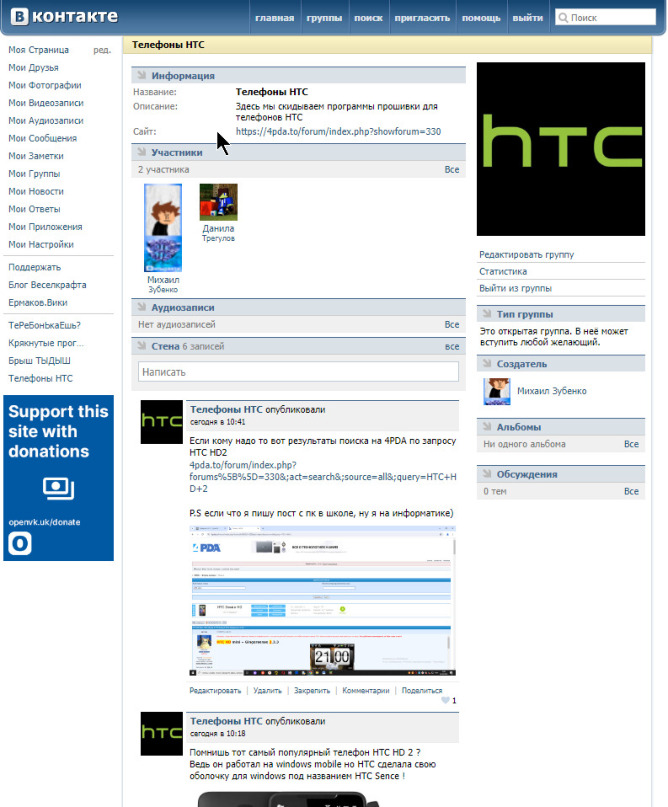Viewport: 668px width, 807px height.
Task: Collapse the Стена section arrow icon
Action: 142,346
